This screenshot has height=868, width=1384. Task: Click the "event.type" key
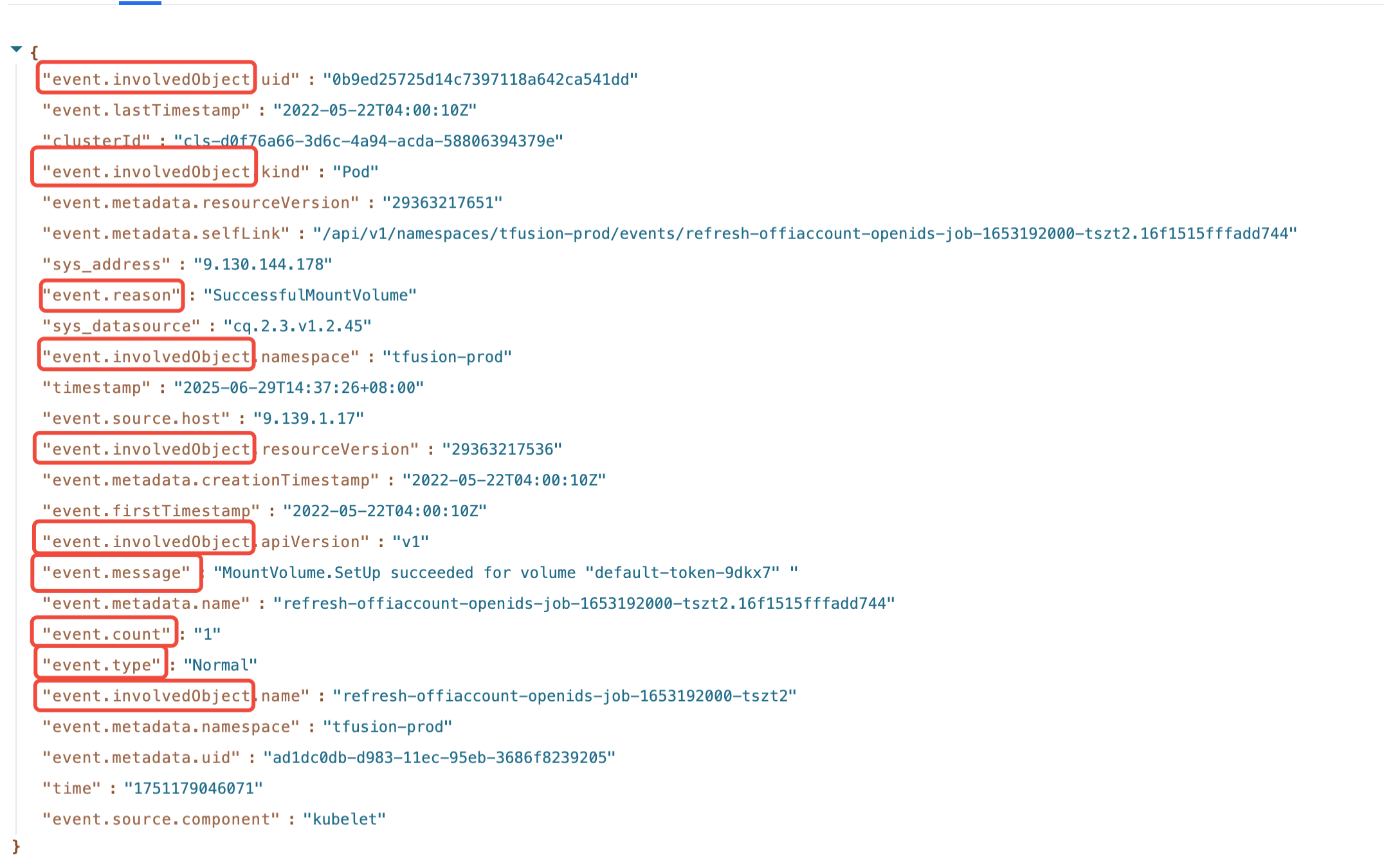(102, 665)
